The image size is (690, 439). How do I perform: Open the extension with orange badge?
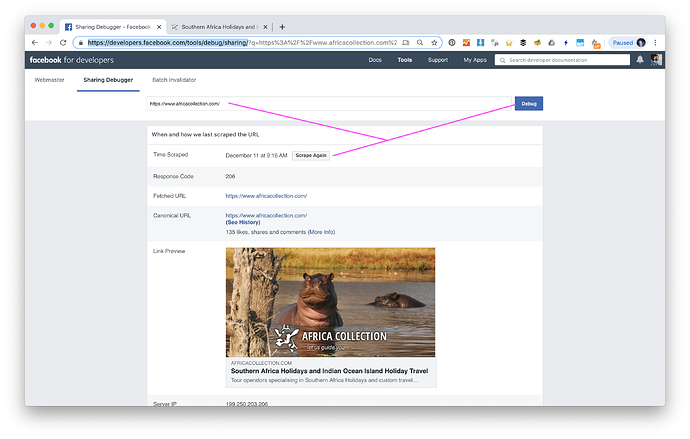[x=595, y=43]
